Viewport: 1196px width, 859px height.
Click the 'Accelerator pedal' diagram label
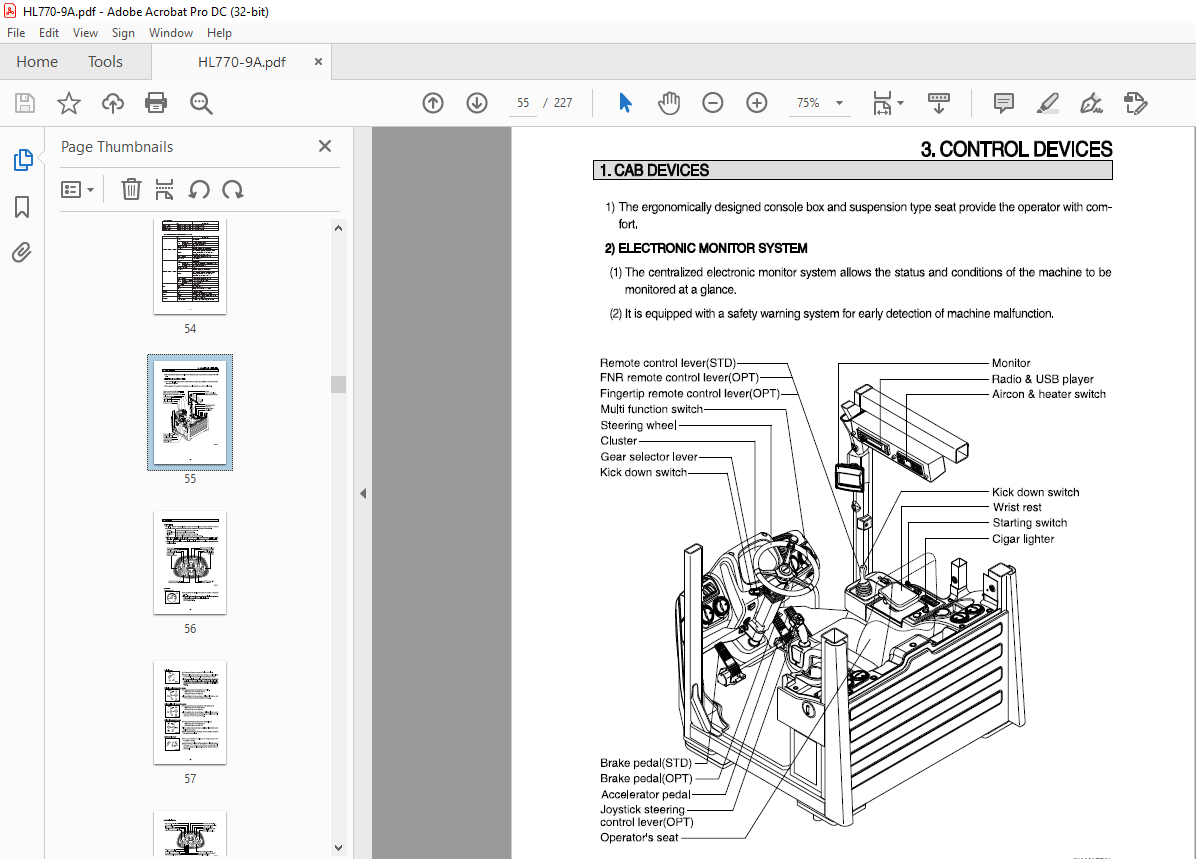tap(645, 794)
